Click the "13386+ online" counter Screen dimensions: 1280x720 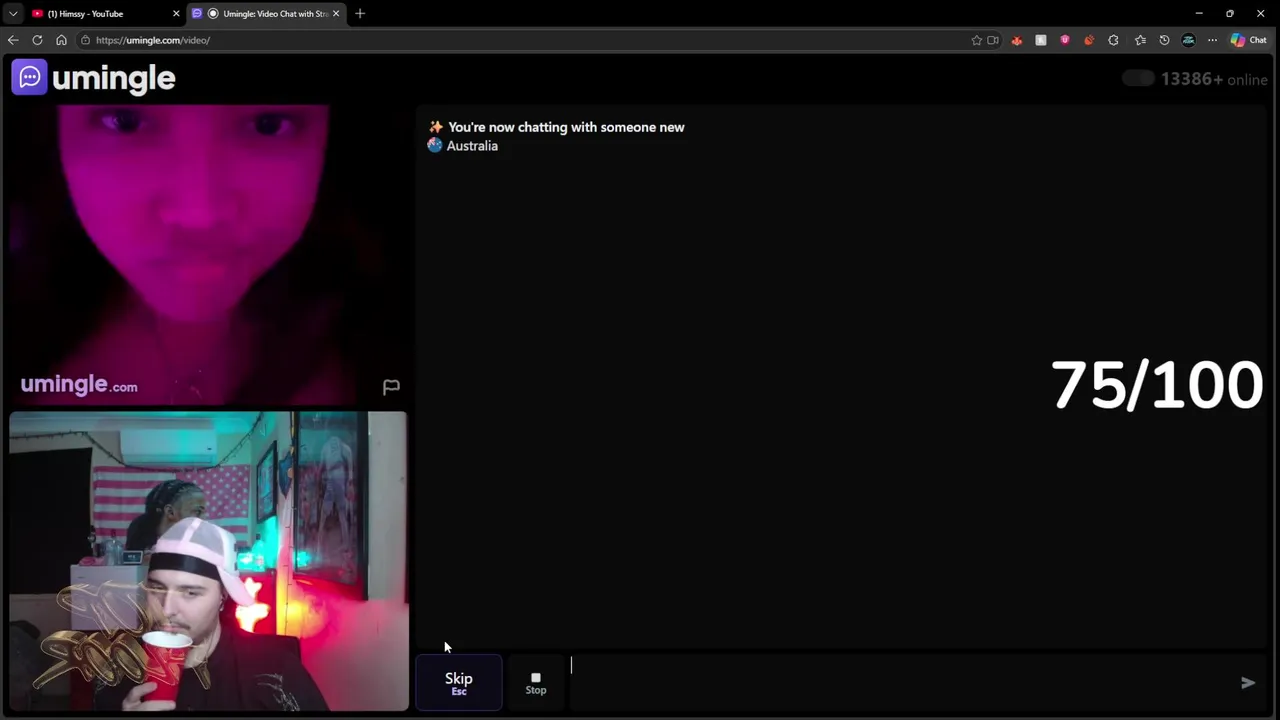[1214, 79]
